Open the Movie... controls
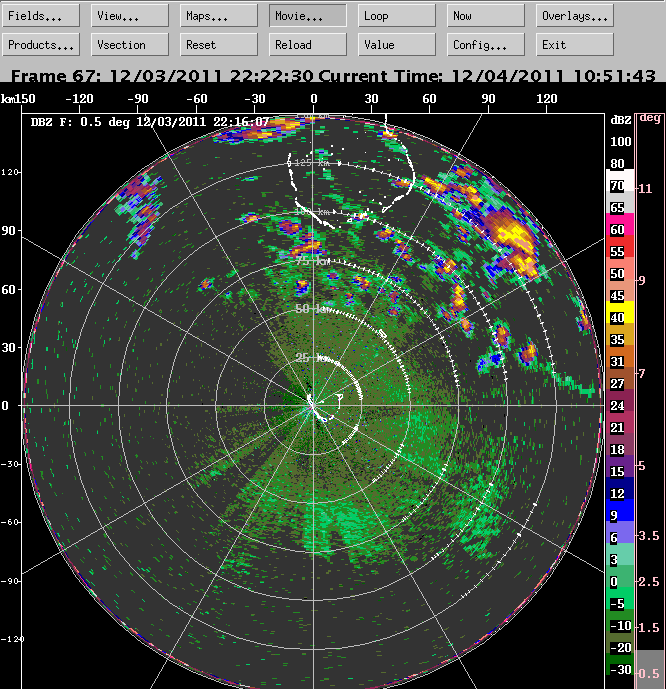 pos(308,16)
